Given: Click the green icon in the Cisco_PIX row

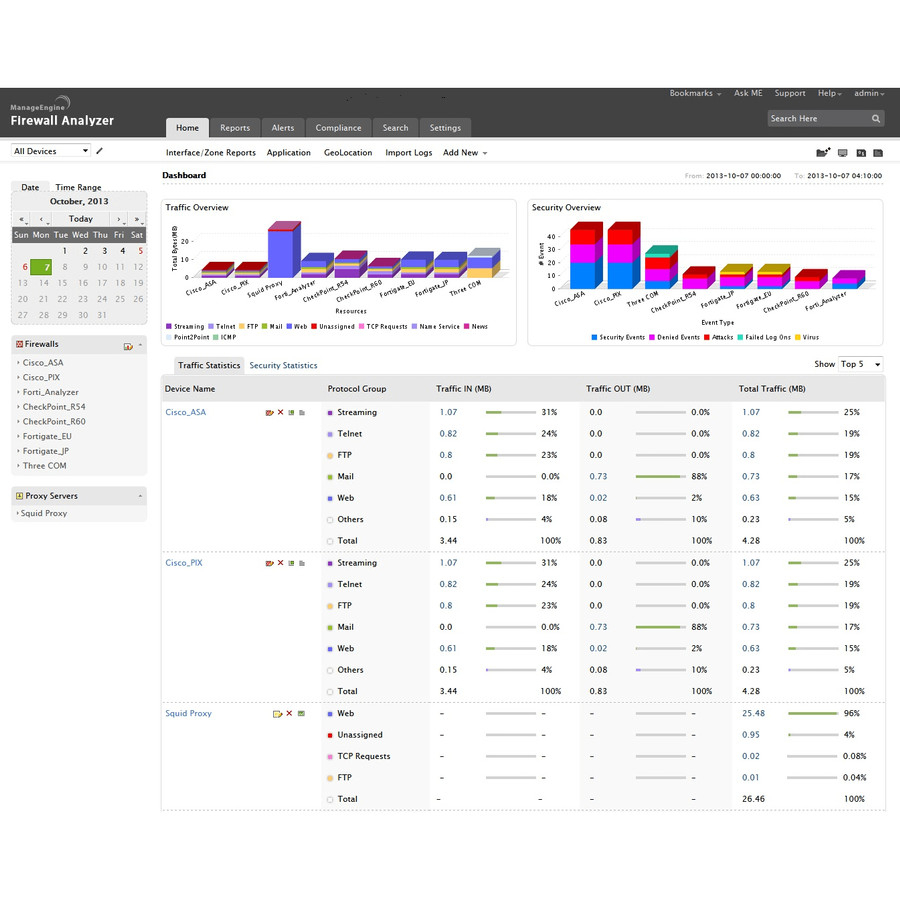Looking at the screenshot, I should point(292,563).
